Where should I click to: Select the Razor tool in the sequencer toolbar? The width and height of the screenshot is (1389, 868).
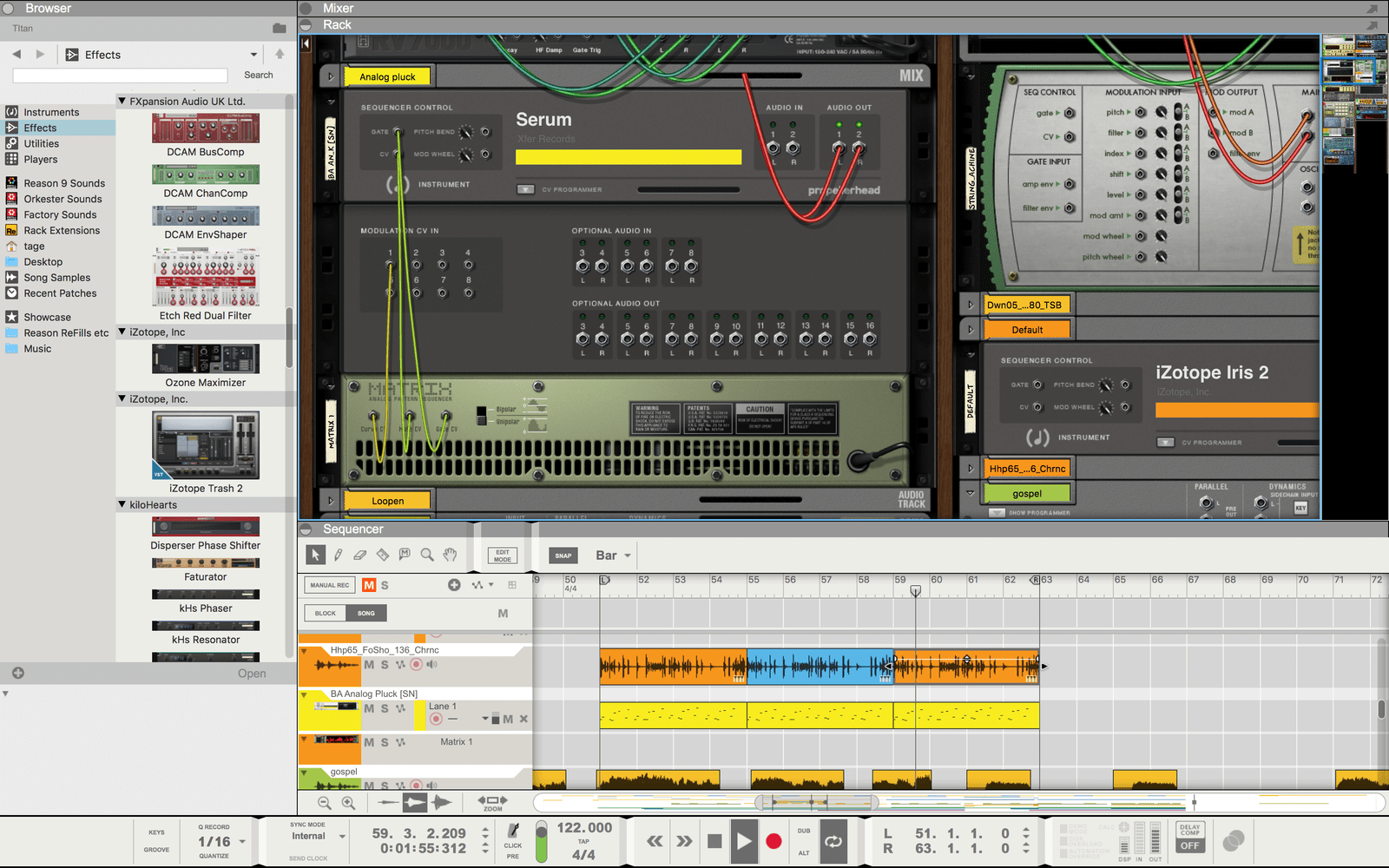tap(382, 554)
